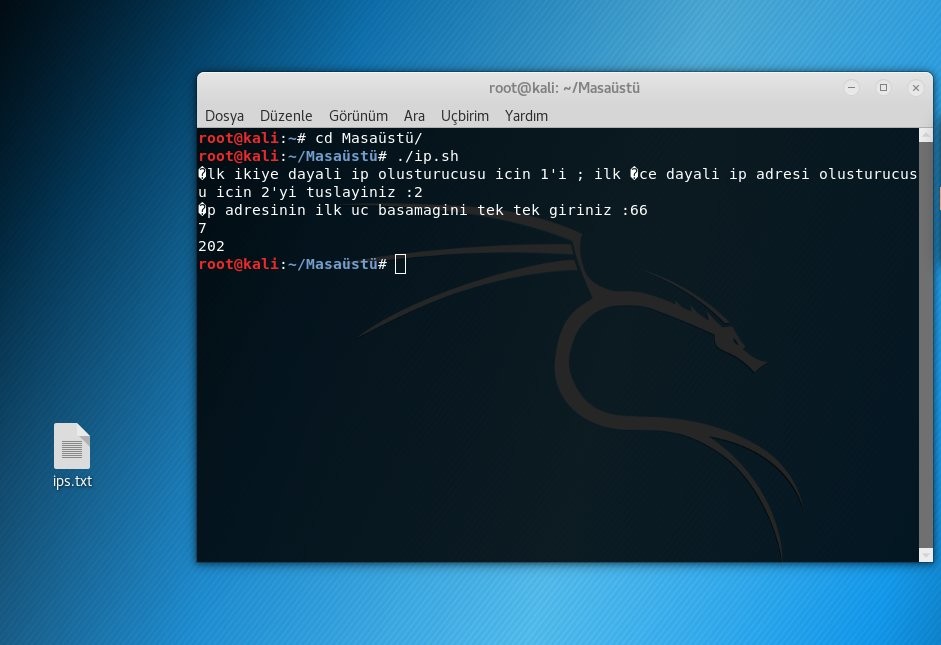This screenshot has height=645, width=941.
Task: Click the terminal cursor at last prompt
Action: [400, 264]
